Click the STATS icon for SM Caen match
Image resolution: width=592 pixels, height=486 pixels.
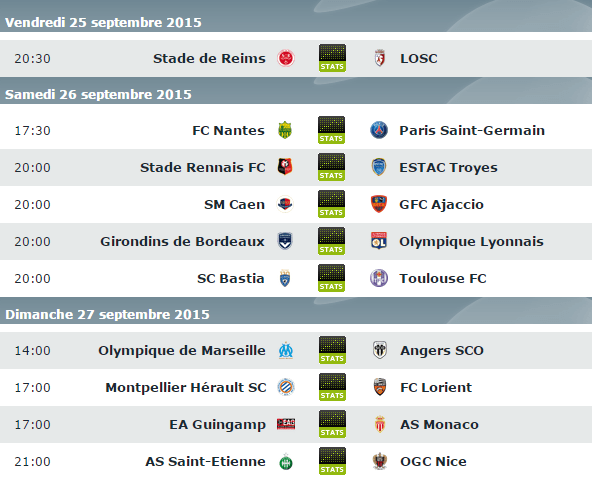click(331, 204)
